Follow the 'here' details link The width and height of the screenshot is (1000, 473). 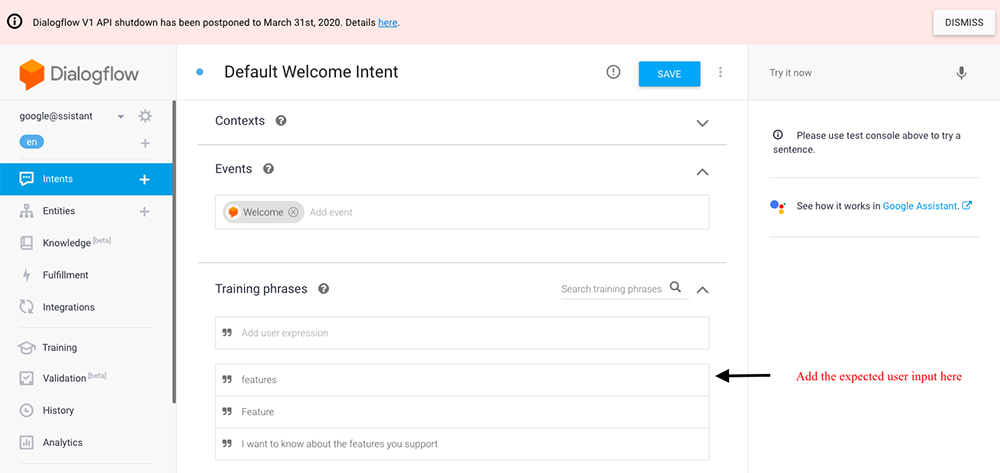(388, 22)
